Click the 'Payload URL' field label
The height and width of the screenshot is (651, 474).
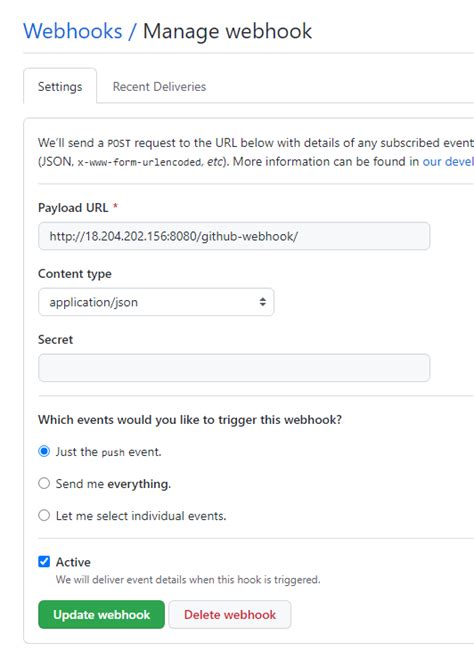[73, 208]
